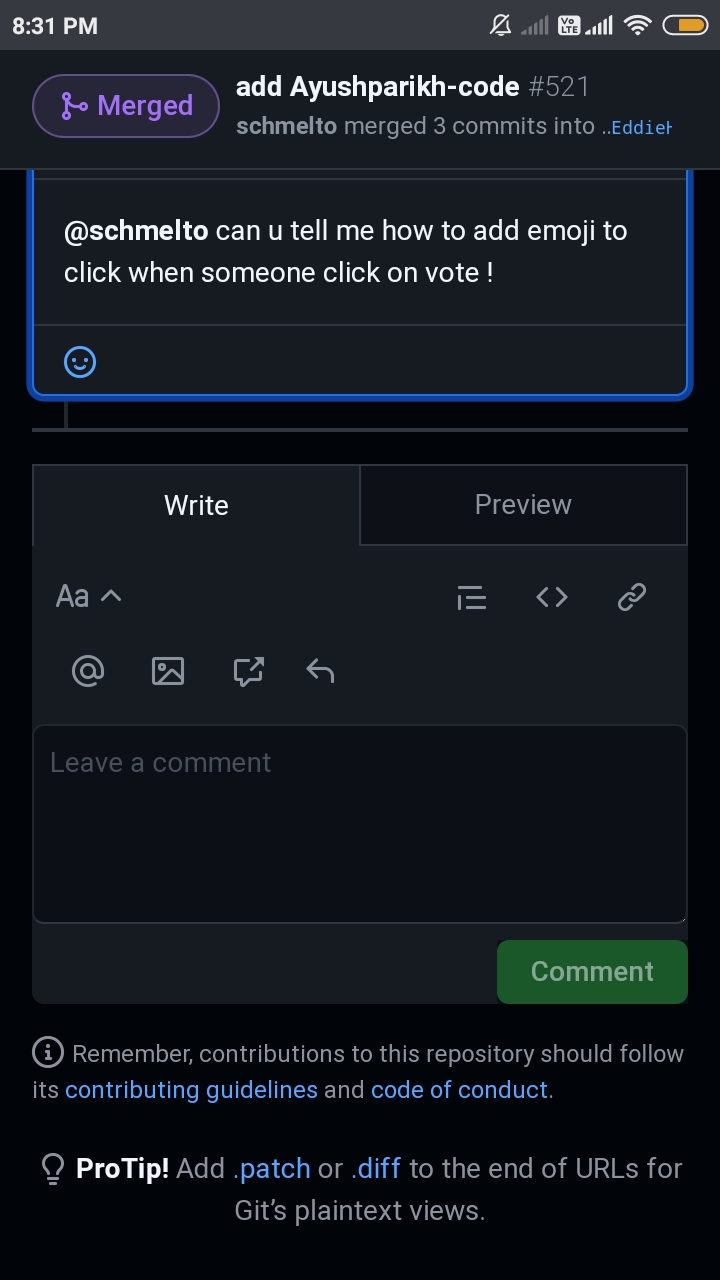Open the Eddieh branch link
The height and width of the screenshot is (1280, 720).
click(645, 127)
